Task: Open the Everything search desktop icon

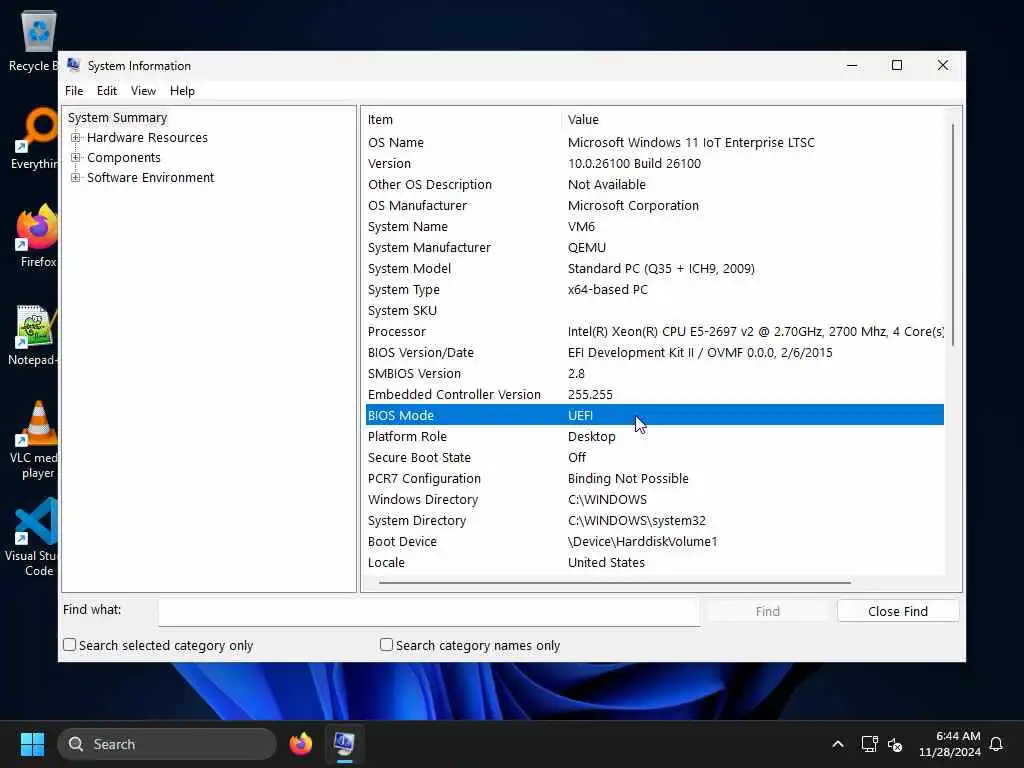Action: pyautogui.click(x=34, y=138)
